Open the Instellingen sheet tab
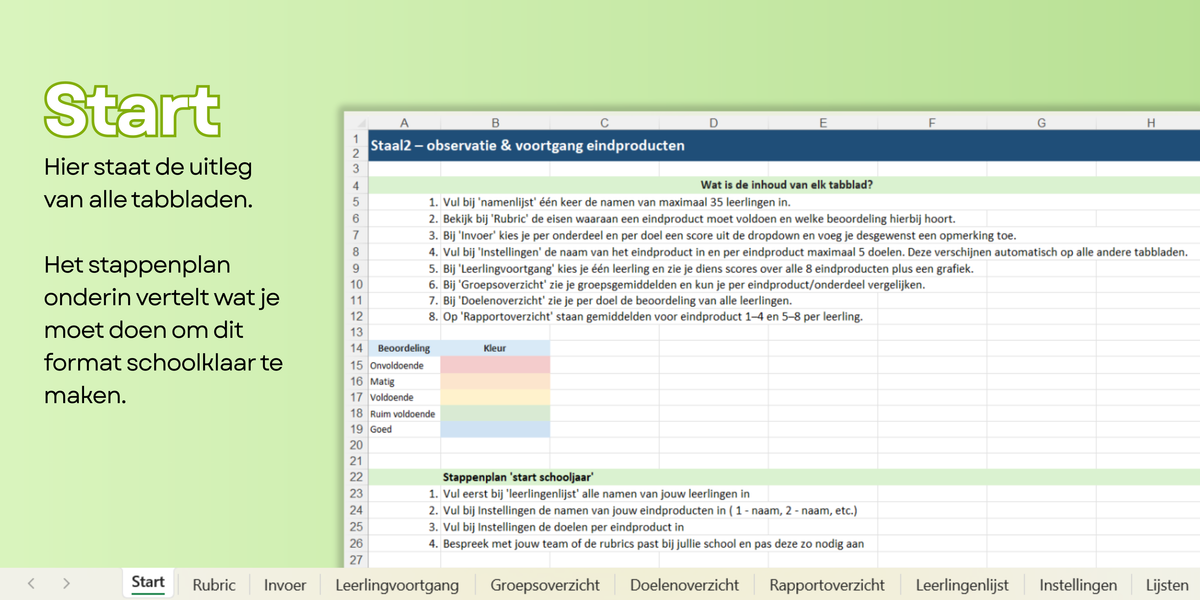The image size is (1200, 600). point(1078,585)
